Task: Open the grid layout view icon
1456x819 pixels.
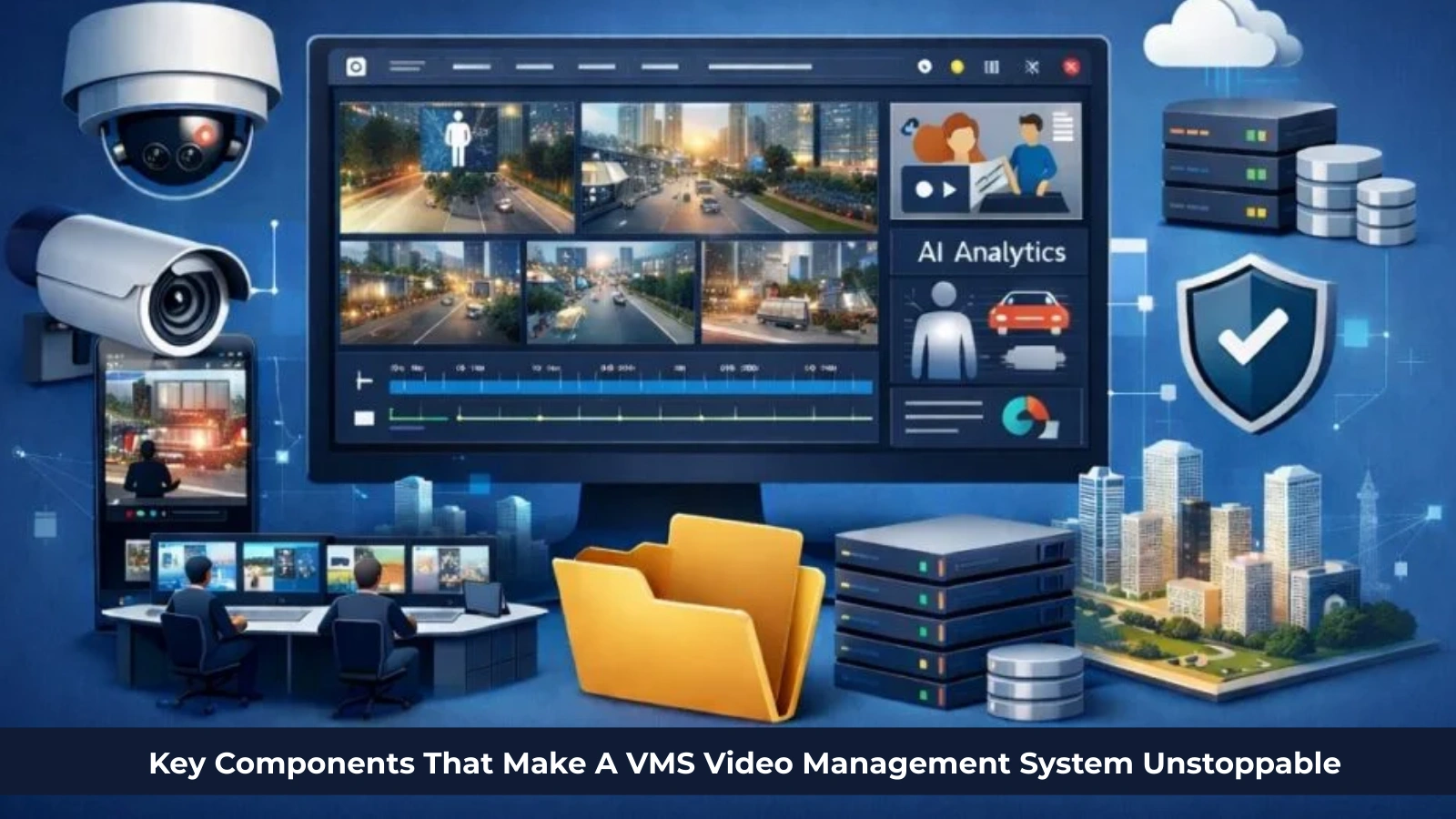Action: click(991, 66)
